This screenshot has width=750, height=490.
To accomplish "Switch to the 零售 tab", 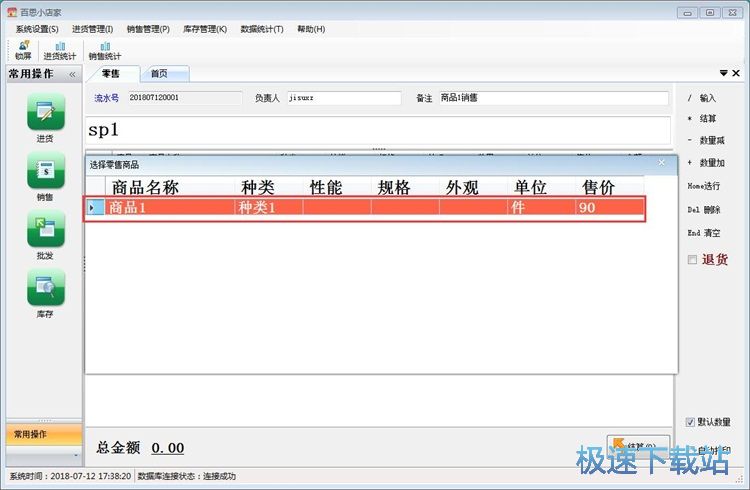I will coord(111,74).
